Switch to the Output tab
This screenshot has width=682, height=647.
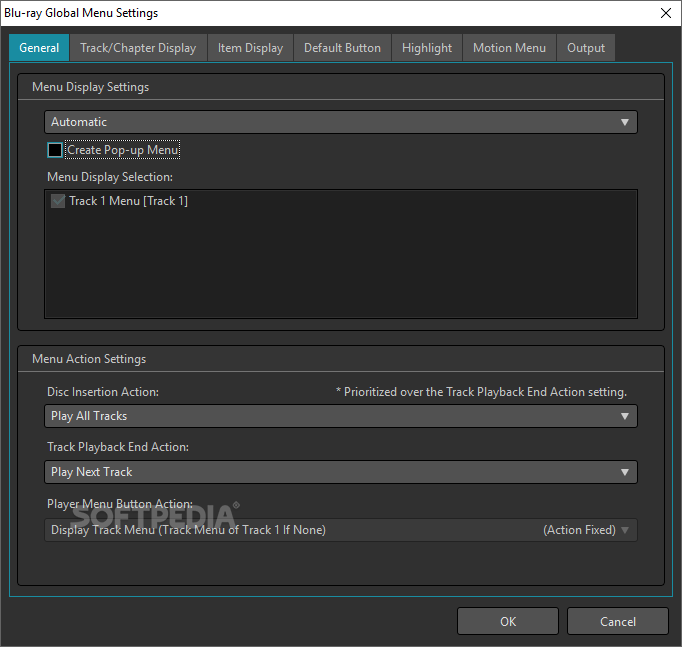(x=586, y=47)
